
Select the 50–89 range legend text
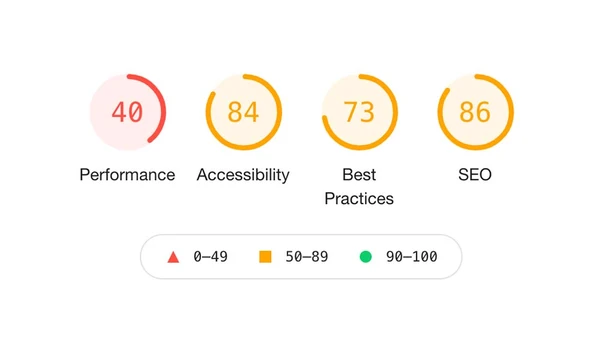(x=307, y=257)
